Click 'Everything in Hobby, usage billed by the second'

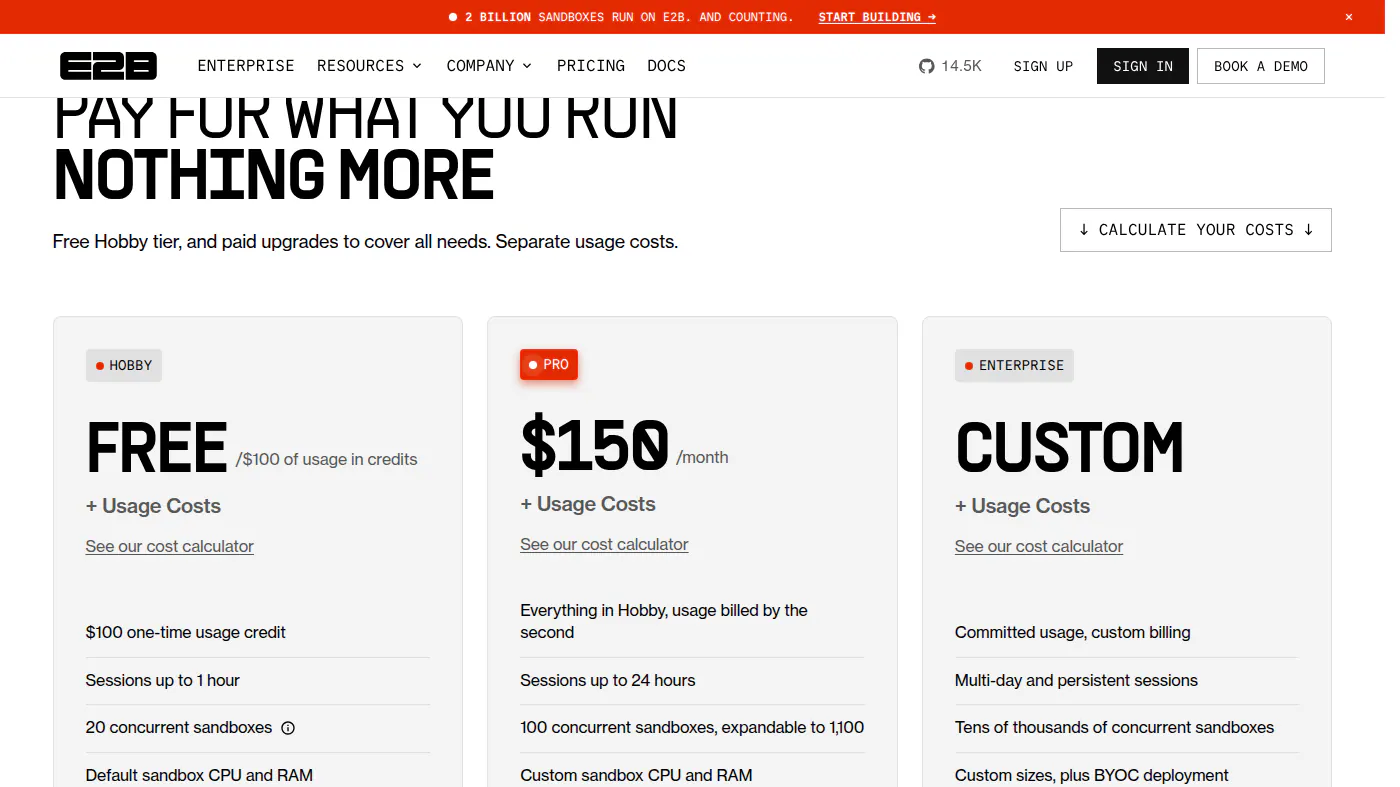[664, 622]
